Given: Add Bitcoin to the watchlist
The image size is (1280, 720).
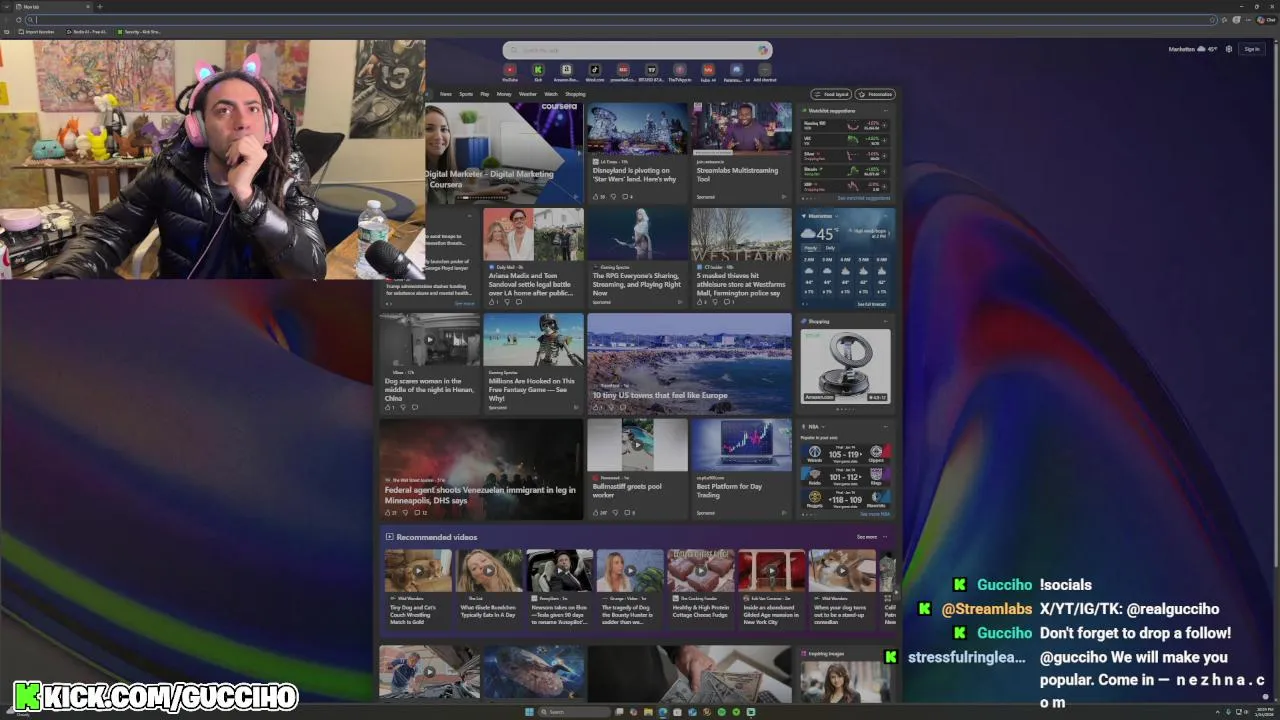Looking at the screenshot, I should [x=884, y=171].
